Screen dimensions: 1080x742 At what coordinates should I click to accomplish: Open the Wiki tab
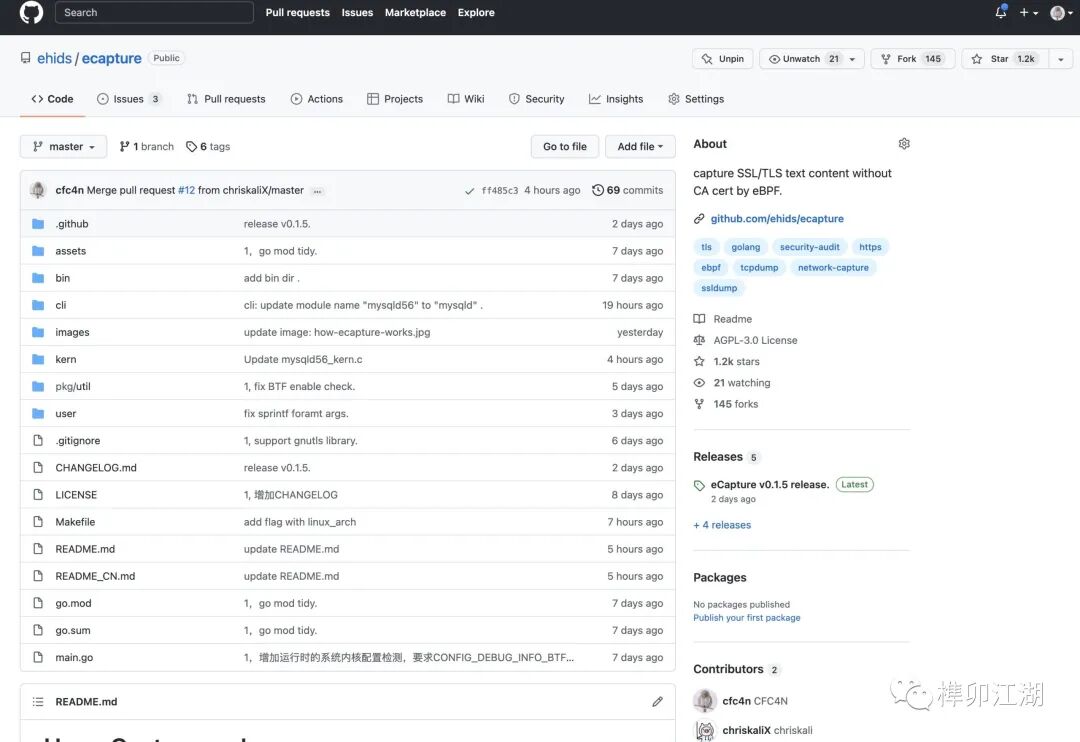click(x=466, y=99)
